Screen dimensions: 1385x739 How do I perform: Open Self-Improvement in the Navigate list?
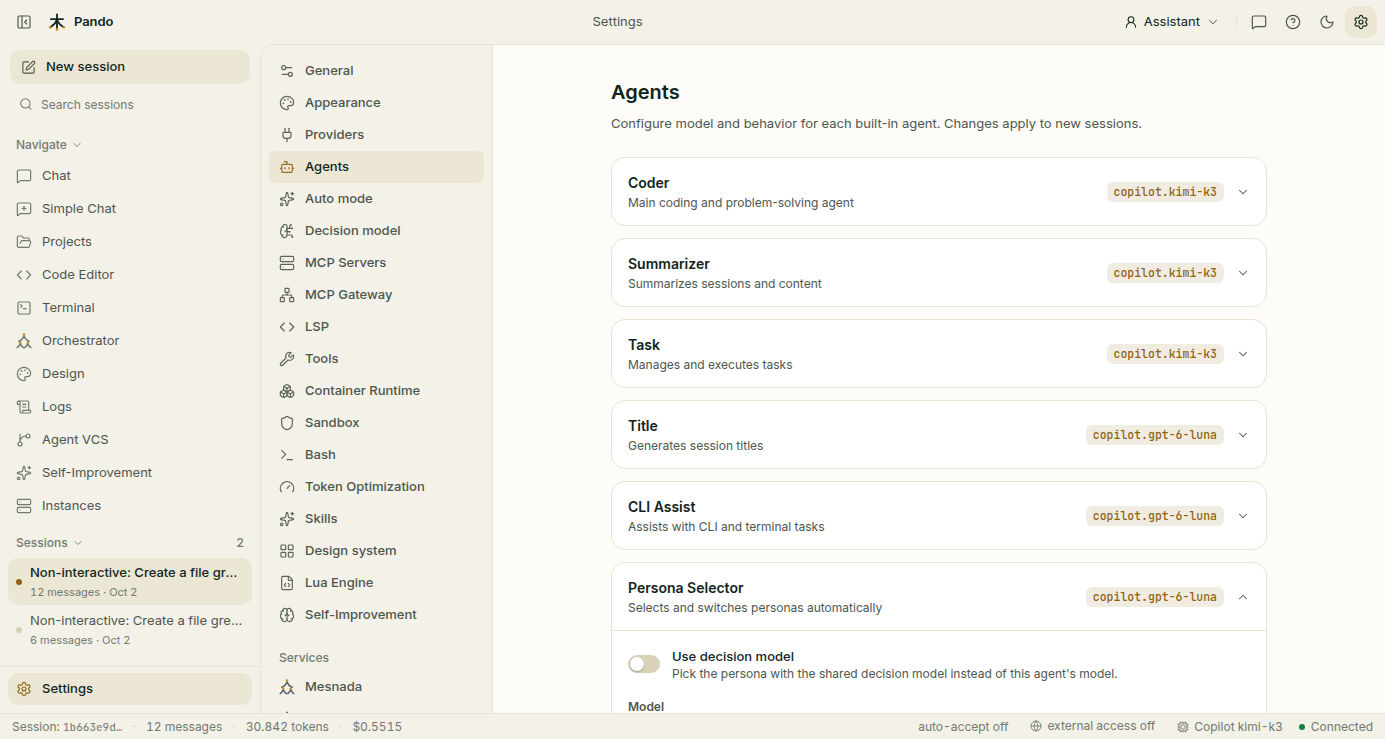[x=130, y=473]
